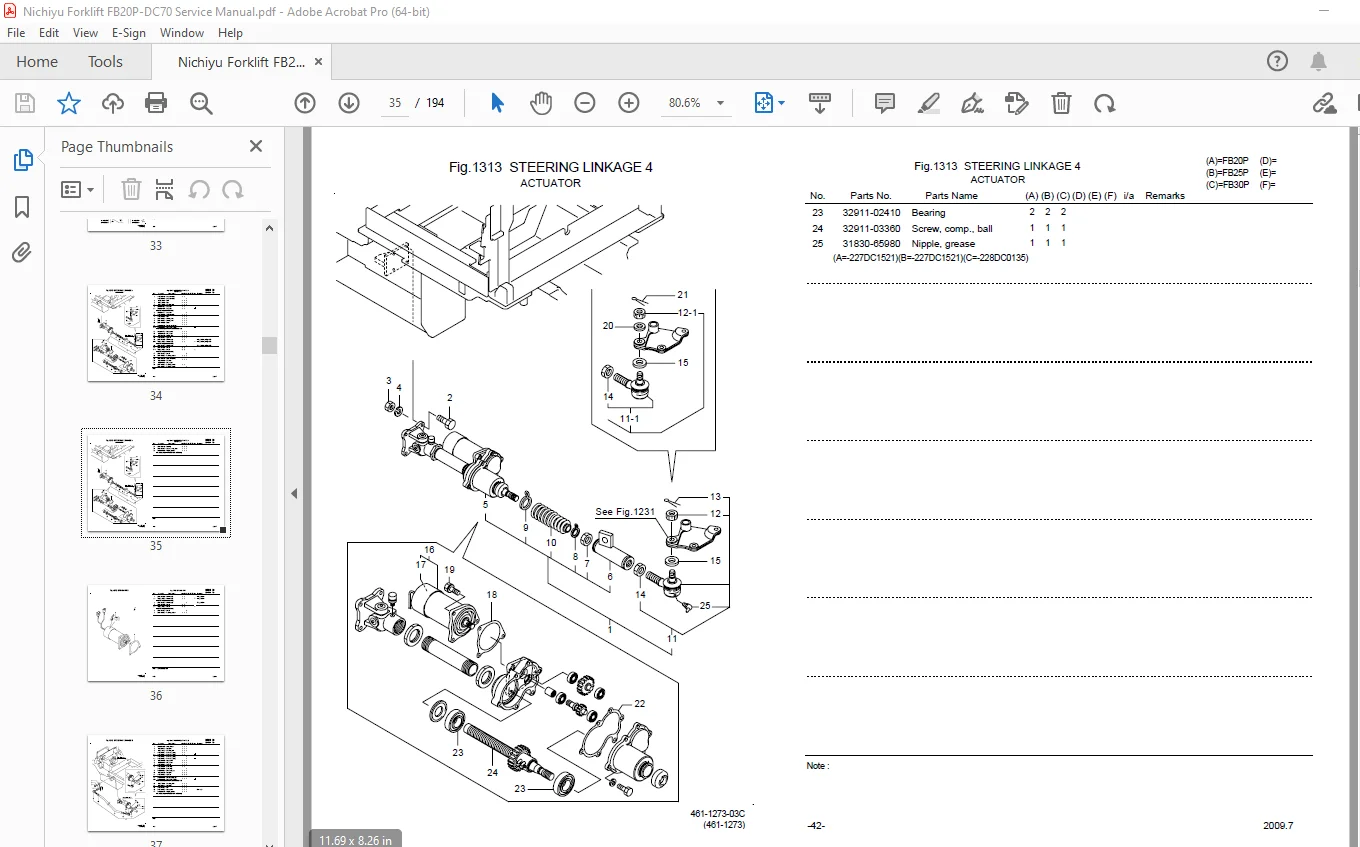The height and width of the screenshot is (847, 1360).
Task: Open the find text search tool
Action: coord(201,103)
